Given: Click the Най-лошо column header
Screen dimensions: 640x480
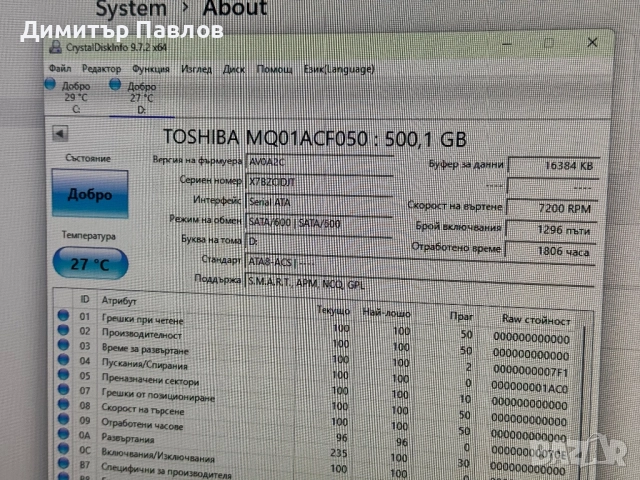Looking at the screenshot, I should tap(386, 313).
